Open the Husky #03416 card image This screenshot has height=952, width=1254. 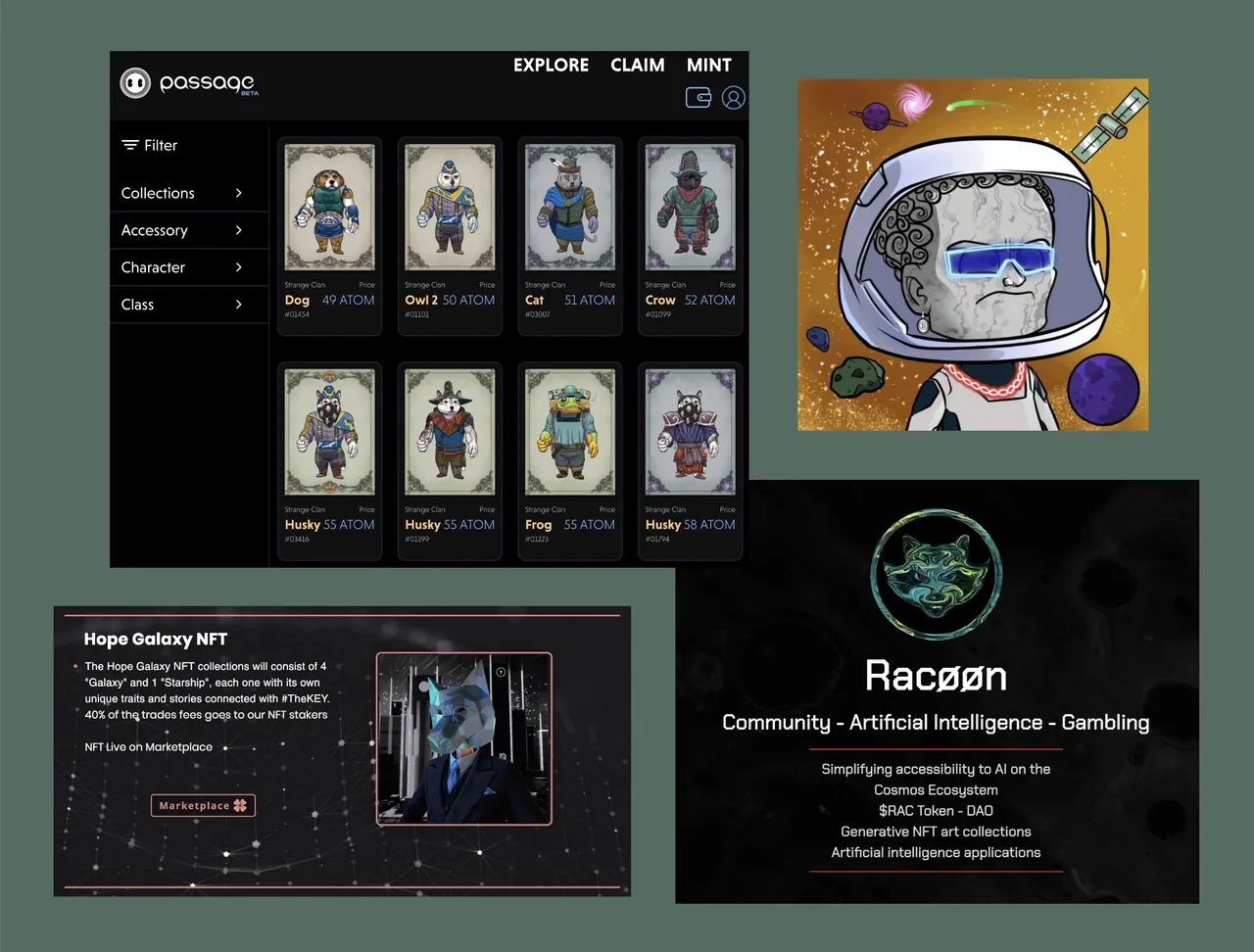[329, 432]
